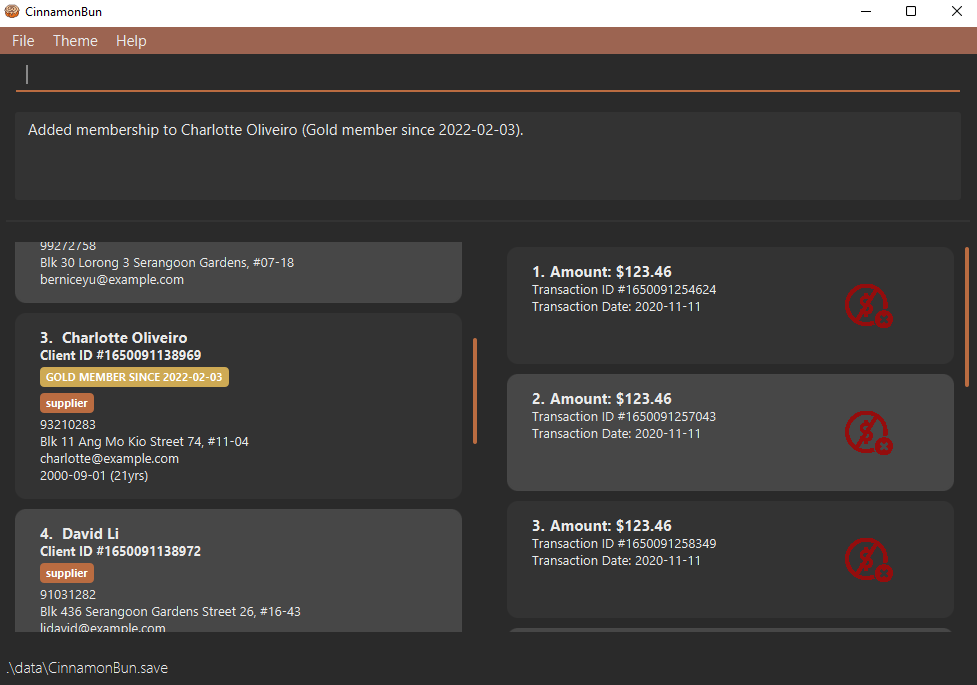Viewport: 977px width, 685px height.
Task: Click email berniceyu@example.com
Action: 112,280
